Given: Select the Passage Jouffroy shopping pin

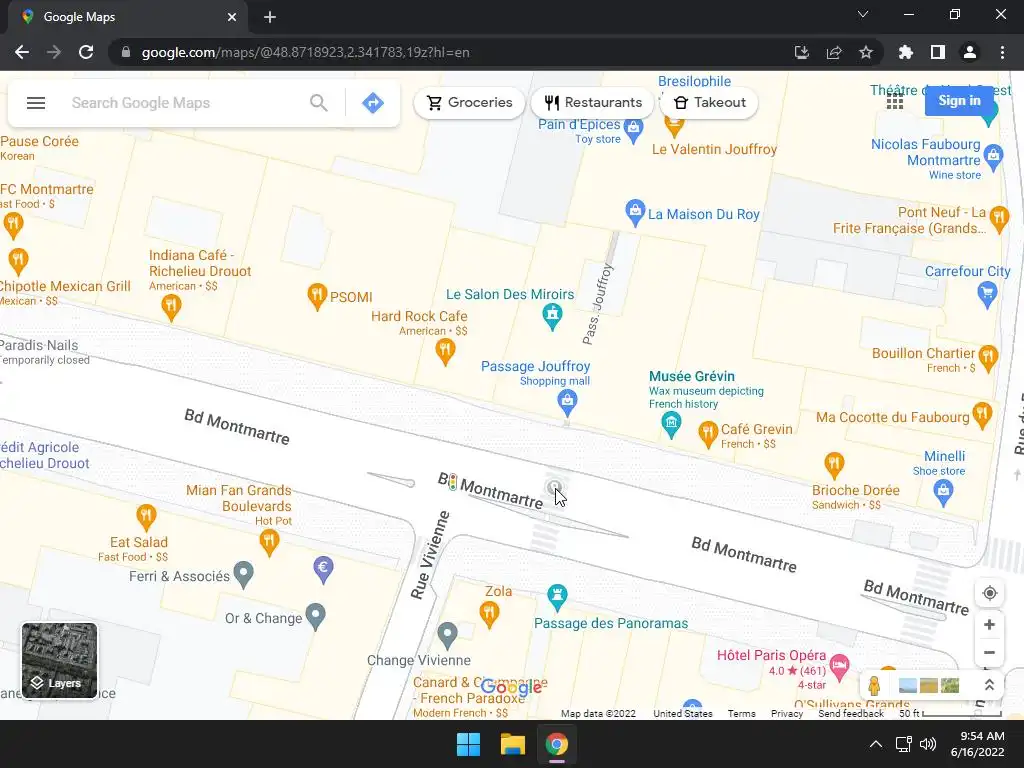Looking at the screenshot, I should pyautogui.click(x=567, y=402).
